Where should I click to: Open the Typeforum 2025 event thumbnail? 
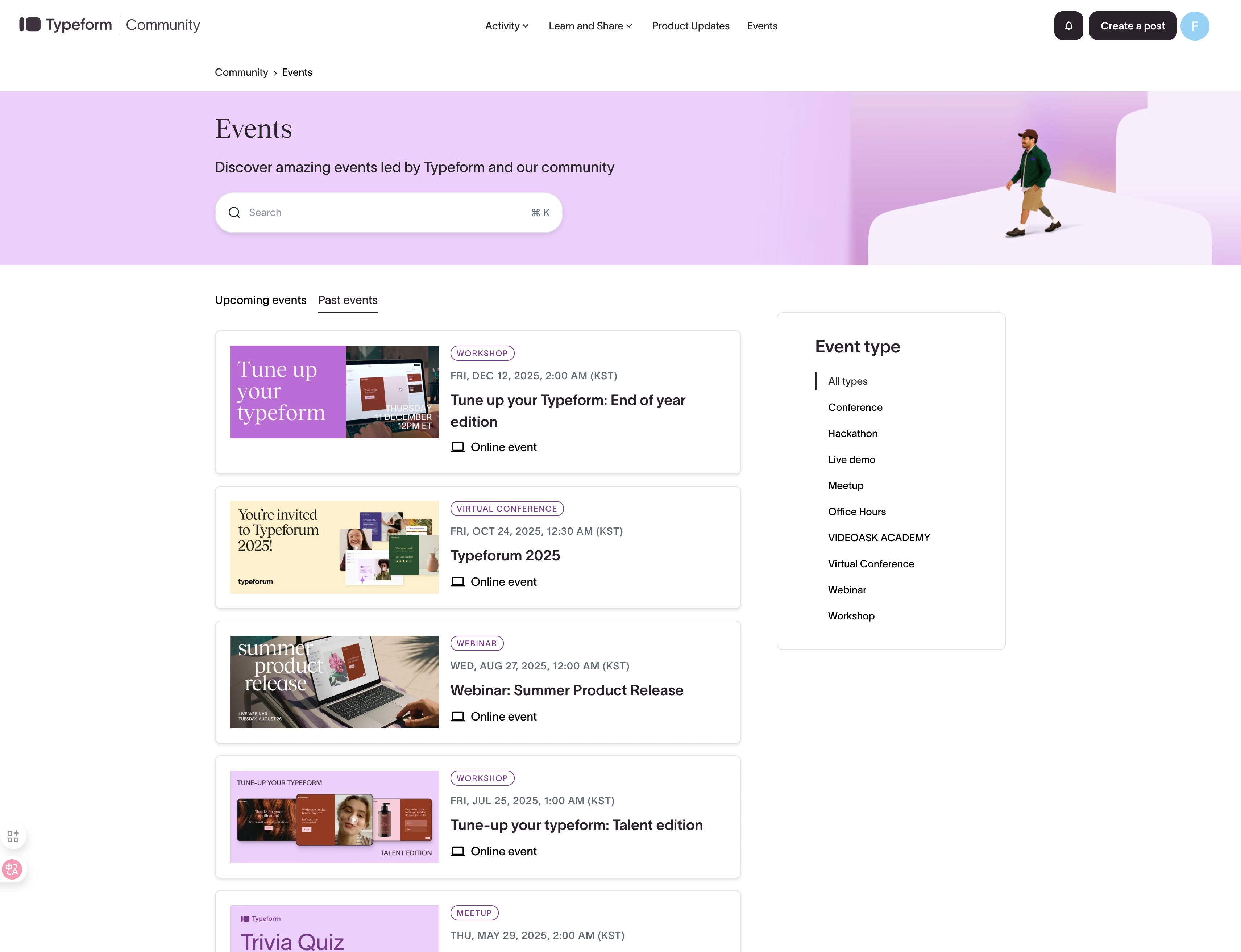click(x=334, y=547)
